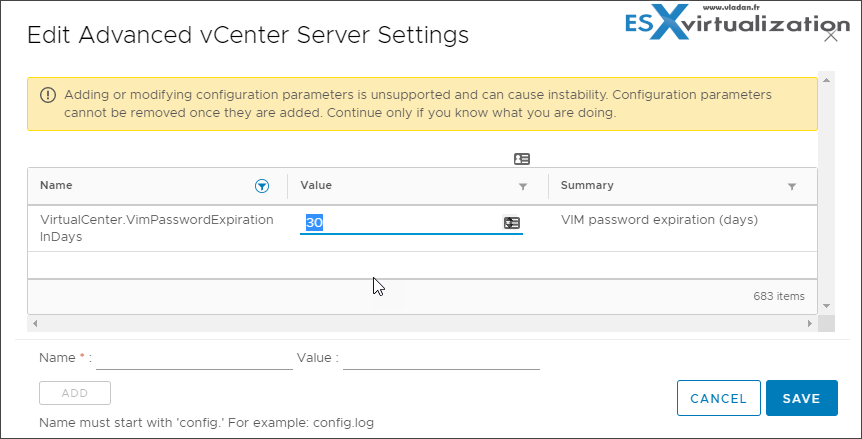Click the horizontal scrollbar left arrow

click(35, 324)
